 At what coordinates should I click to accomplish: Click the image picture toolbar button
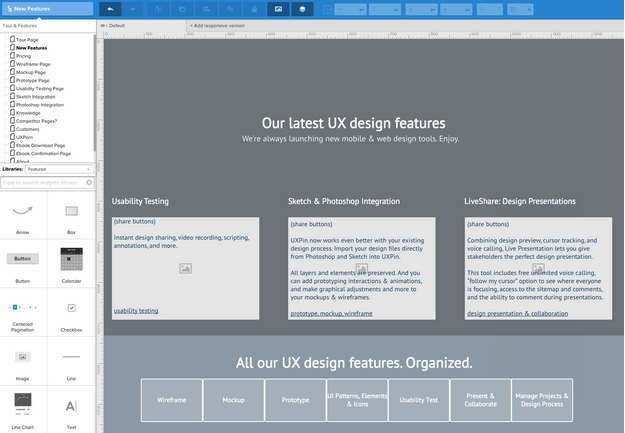point(278,9)
